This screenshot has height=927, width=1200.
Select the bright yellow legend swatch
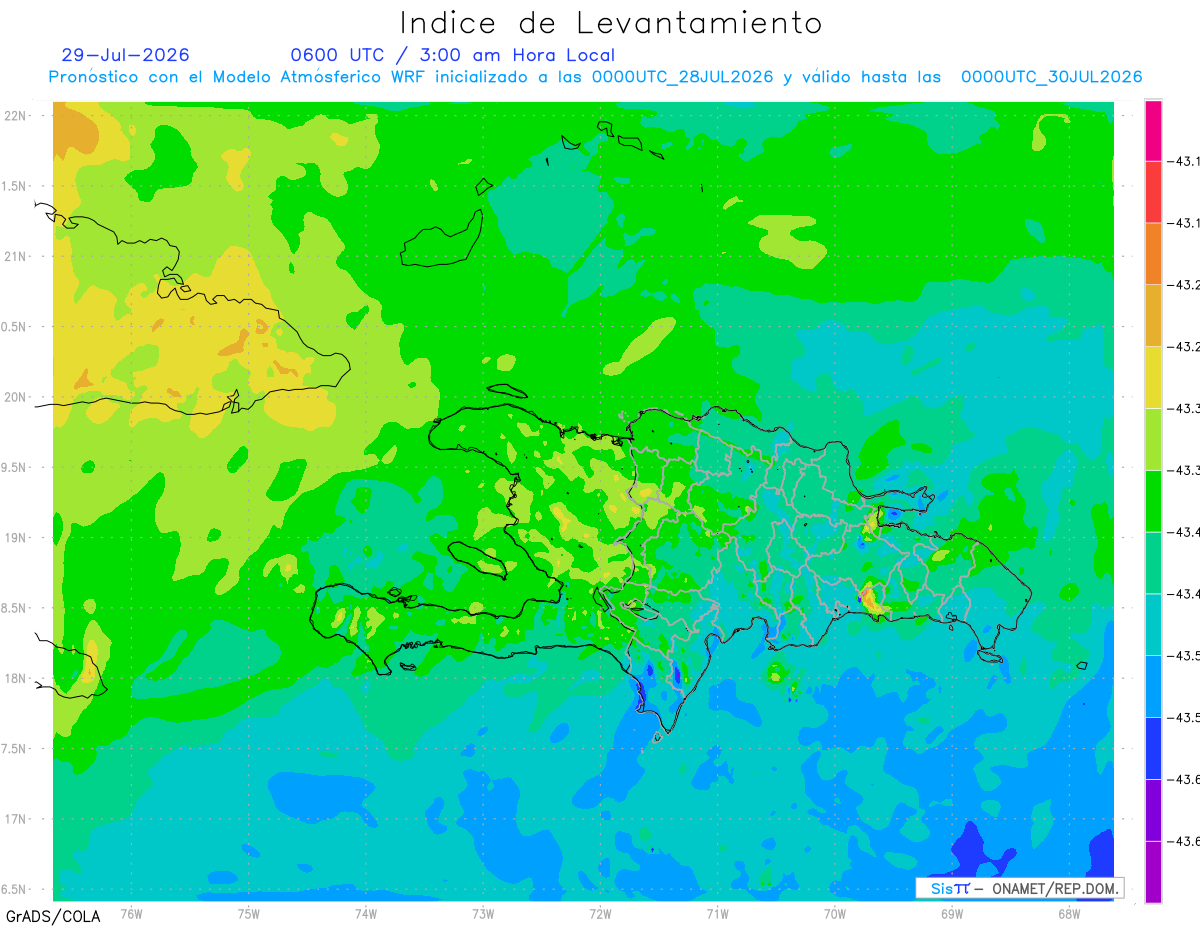1153,378
